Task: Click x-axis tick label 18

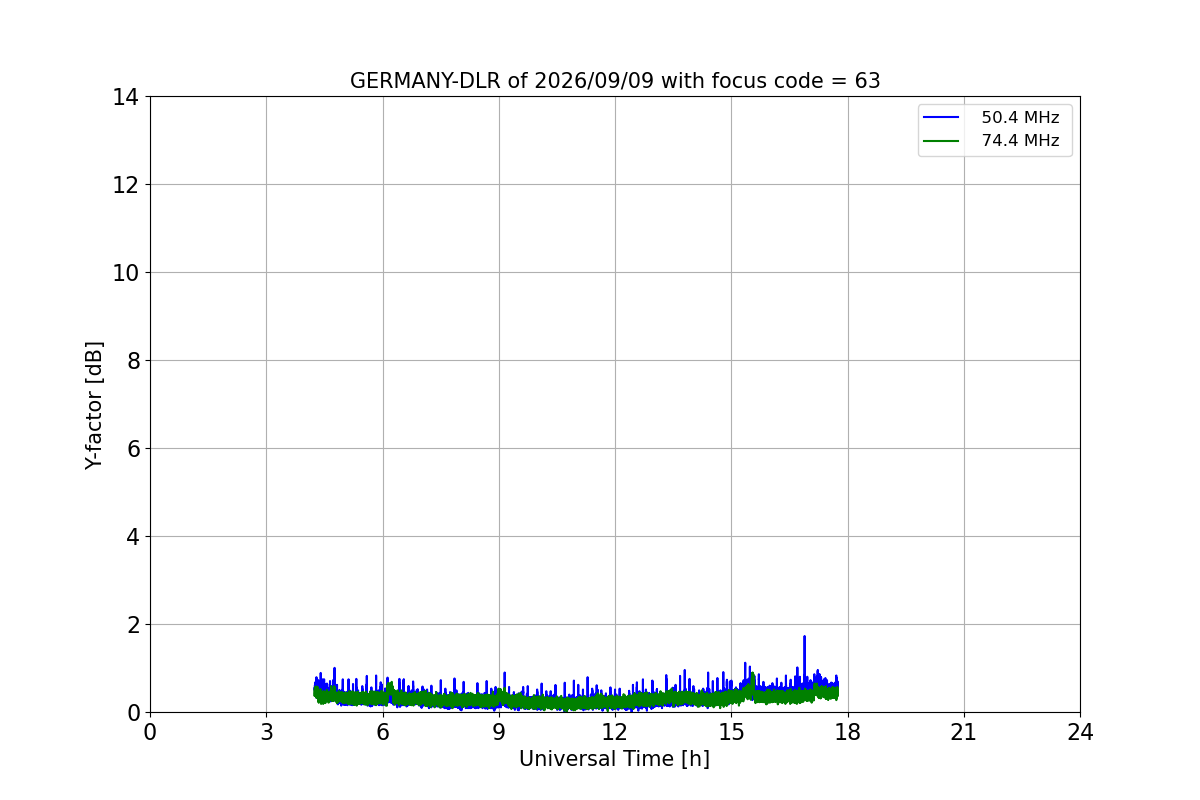Action: coord(848,732)
